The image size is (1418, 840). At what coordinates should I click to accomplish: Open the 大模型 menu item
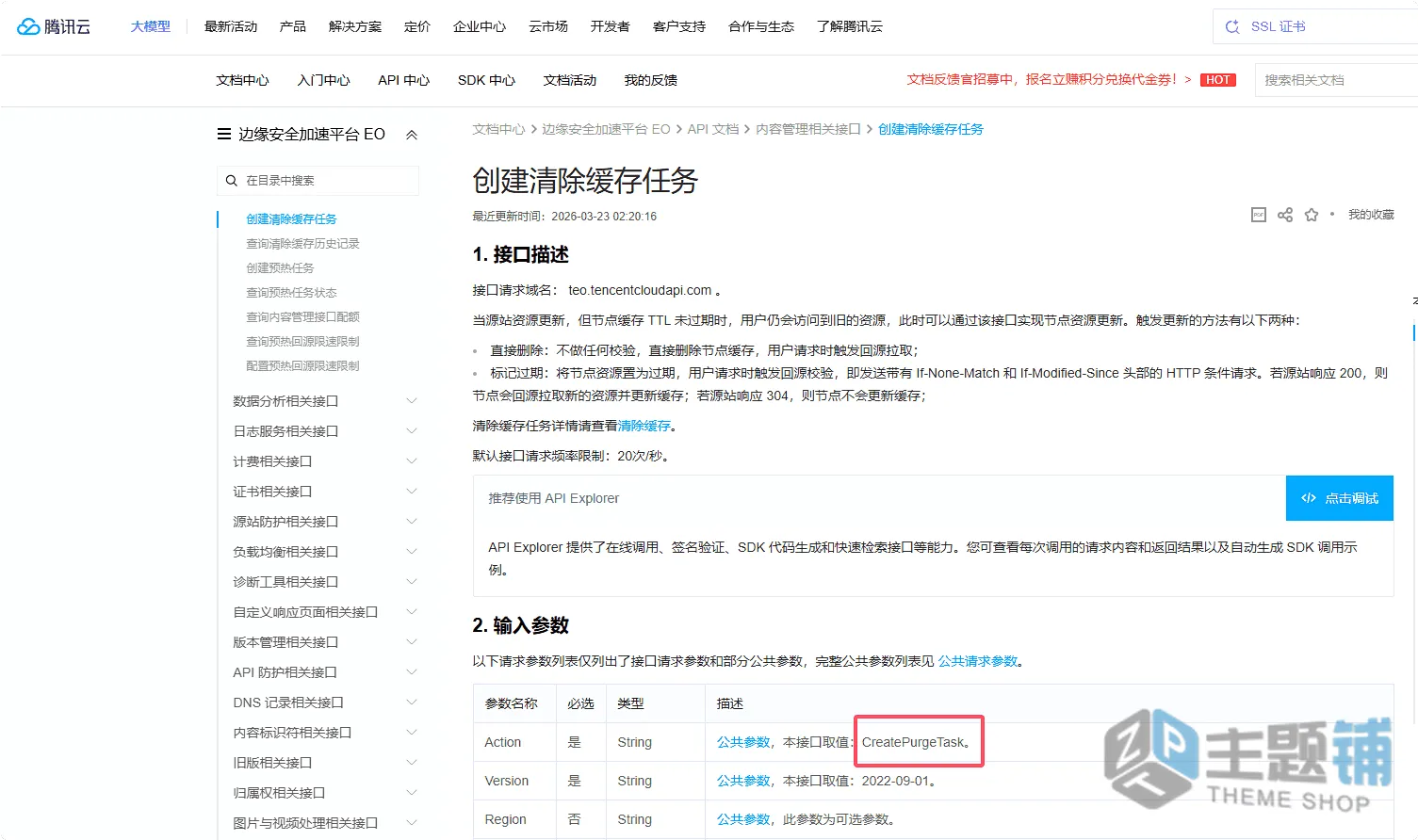[x=151, y=26]
